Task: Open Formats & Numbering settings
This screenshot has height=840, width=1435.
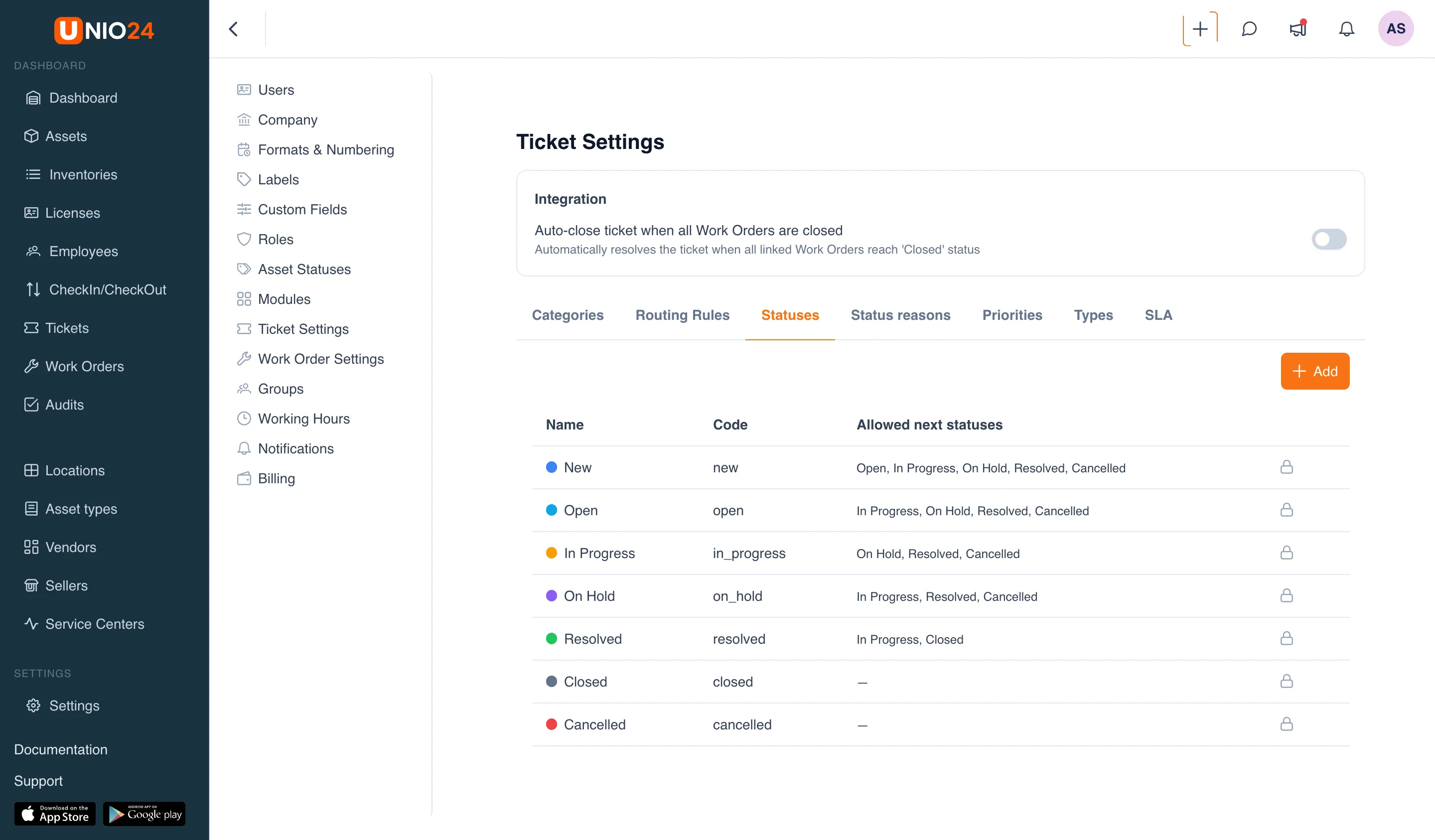Action: coord(315,150)
